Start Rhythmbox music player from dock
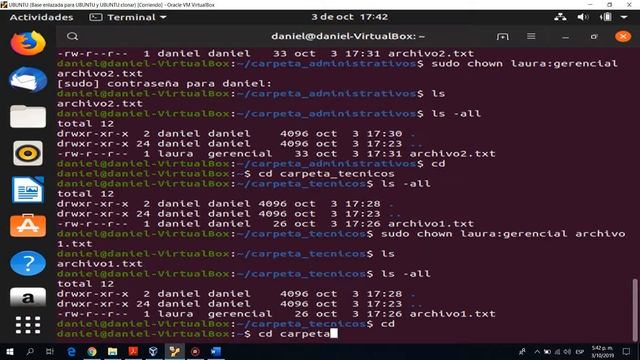The image size is (640, 360). [x=28, y=153]
